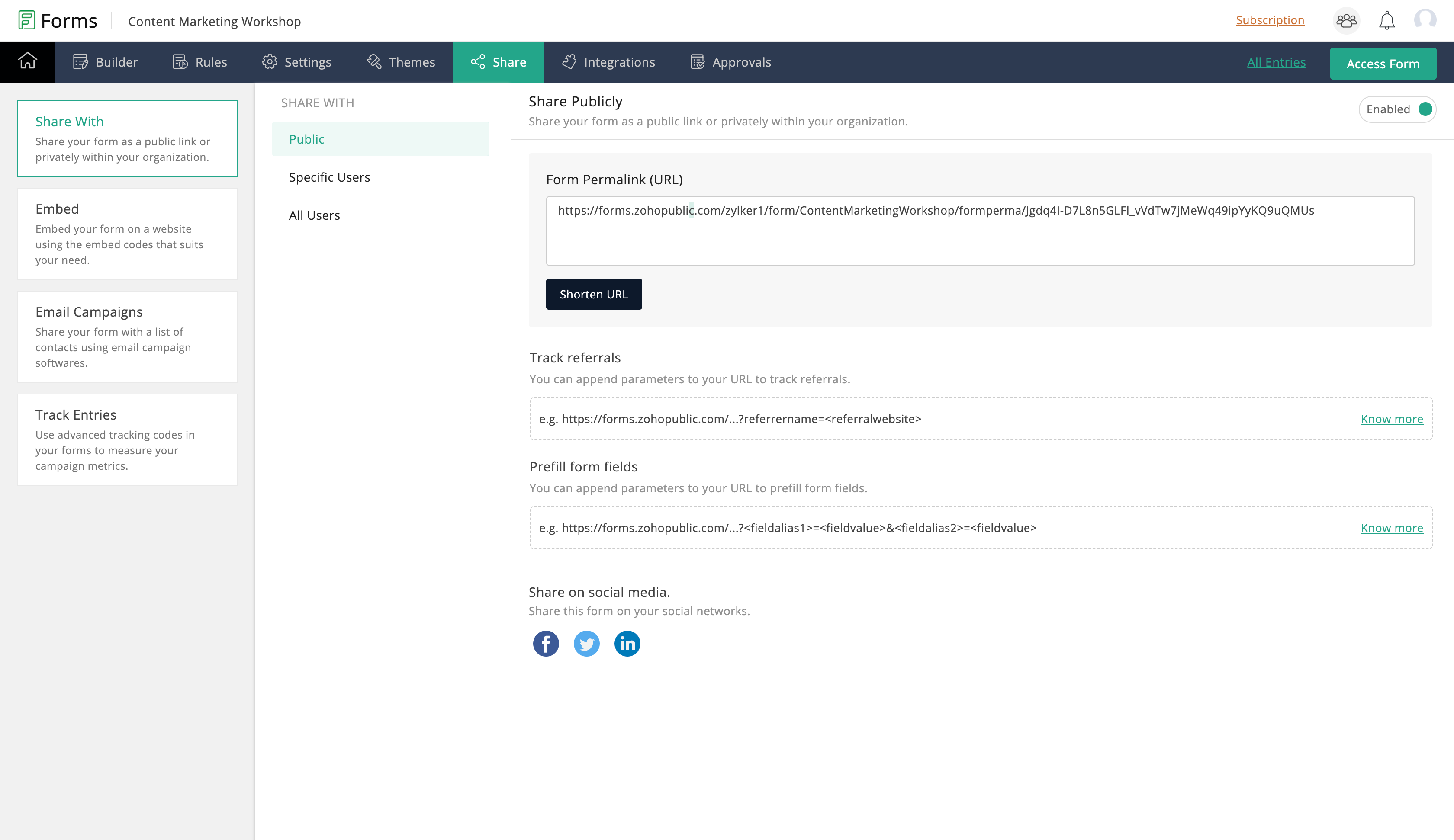Click the Zoho Forms logo
The height and width of the screenshot is (840, 1454).
click(x=58, y=21)
